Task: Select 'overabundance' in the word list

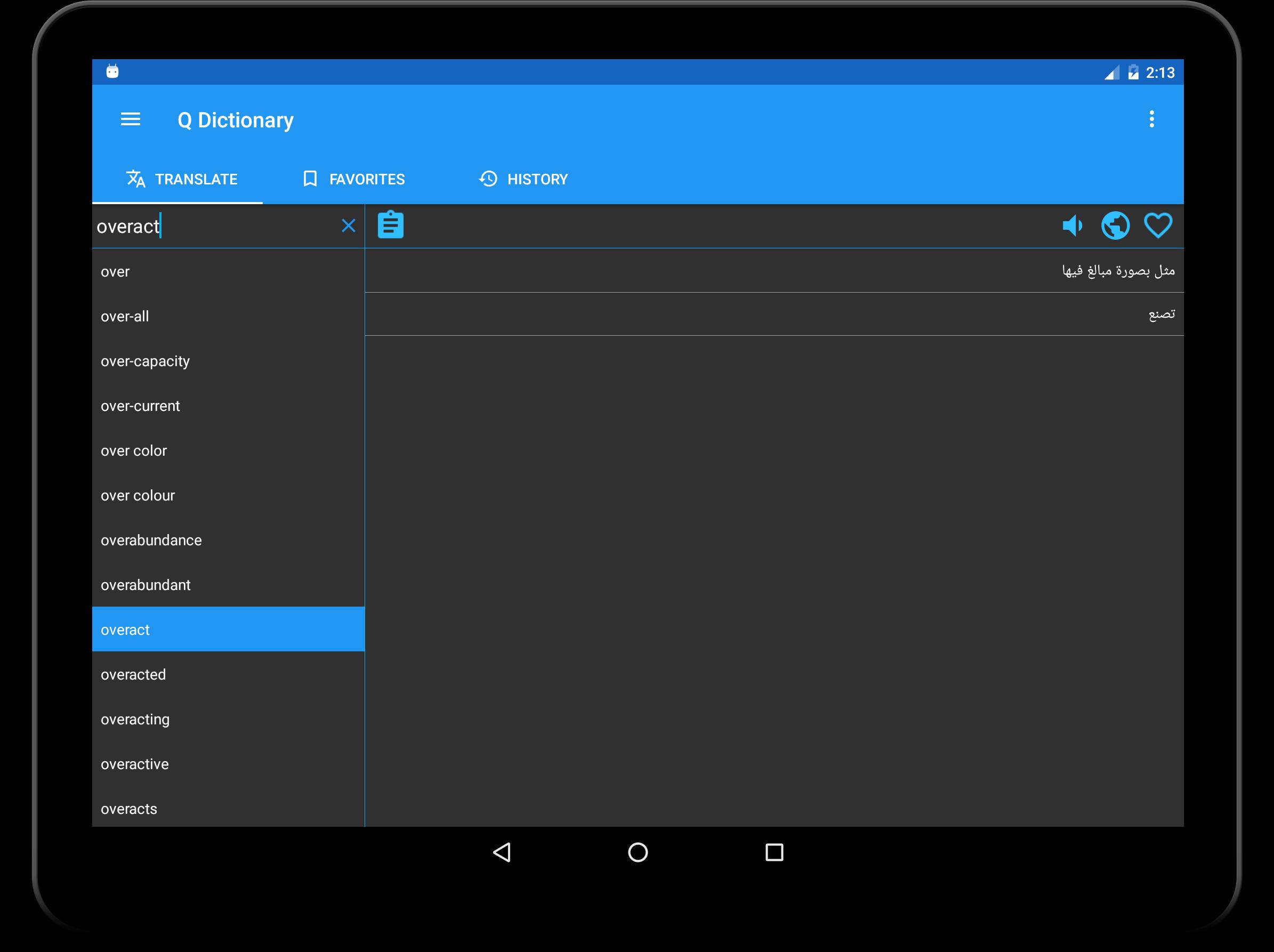Action: [228, 540]
